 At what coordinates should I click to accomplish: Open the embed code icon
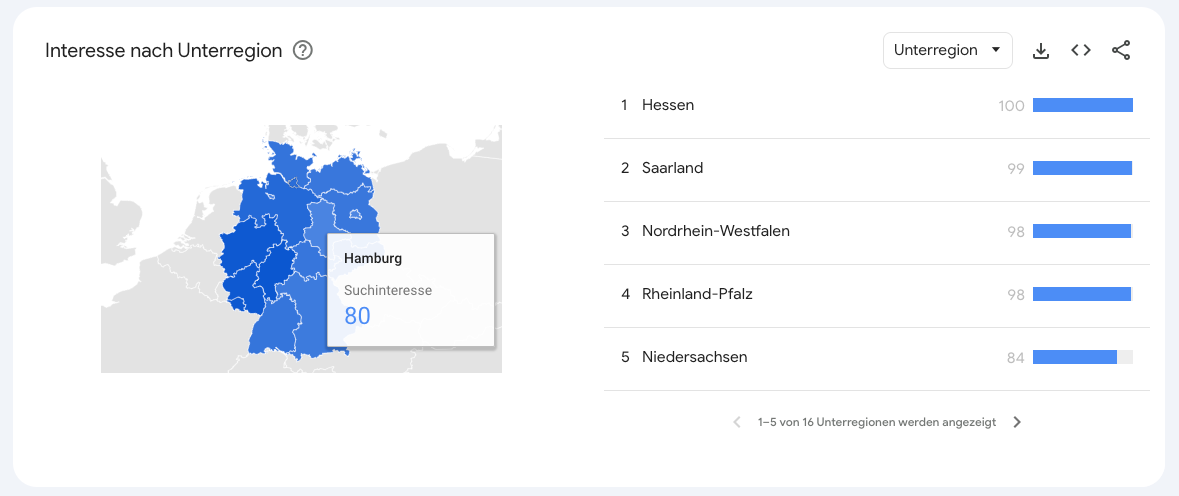(1080, 50)
